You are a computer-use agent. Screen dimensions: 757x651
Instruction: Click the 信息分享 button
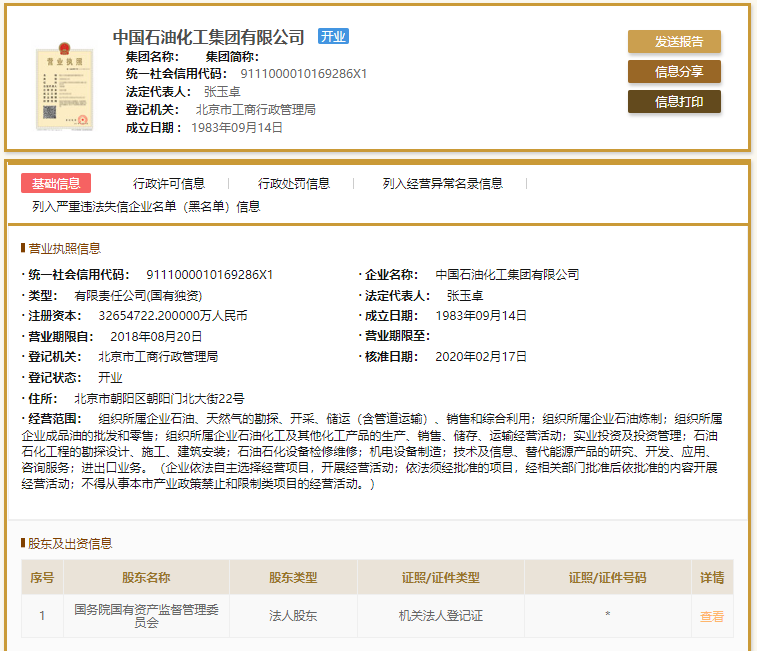tap(674, 71)
